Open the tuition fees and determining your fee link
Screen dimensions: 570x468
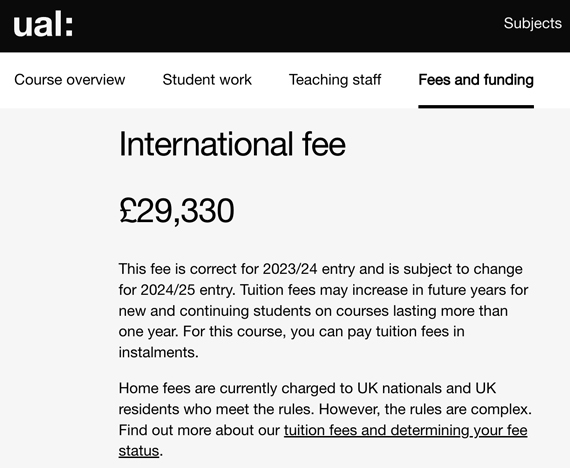[x=406, y=430]
